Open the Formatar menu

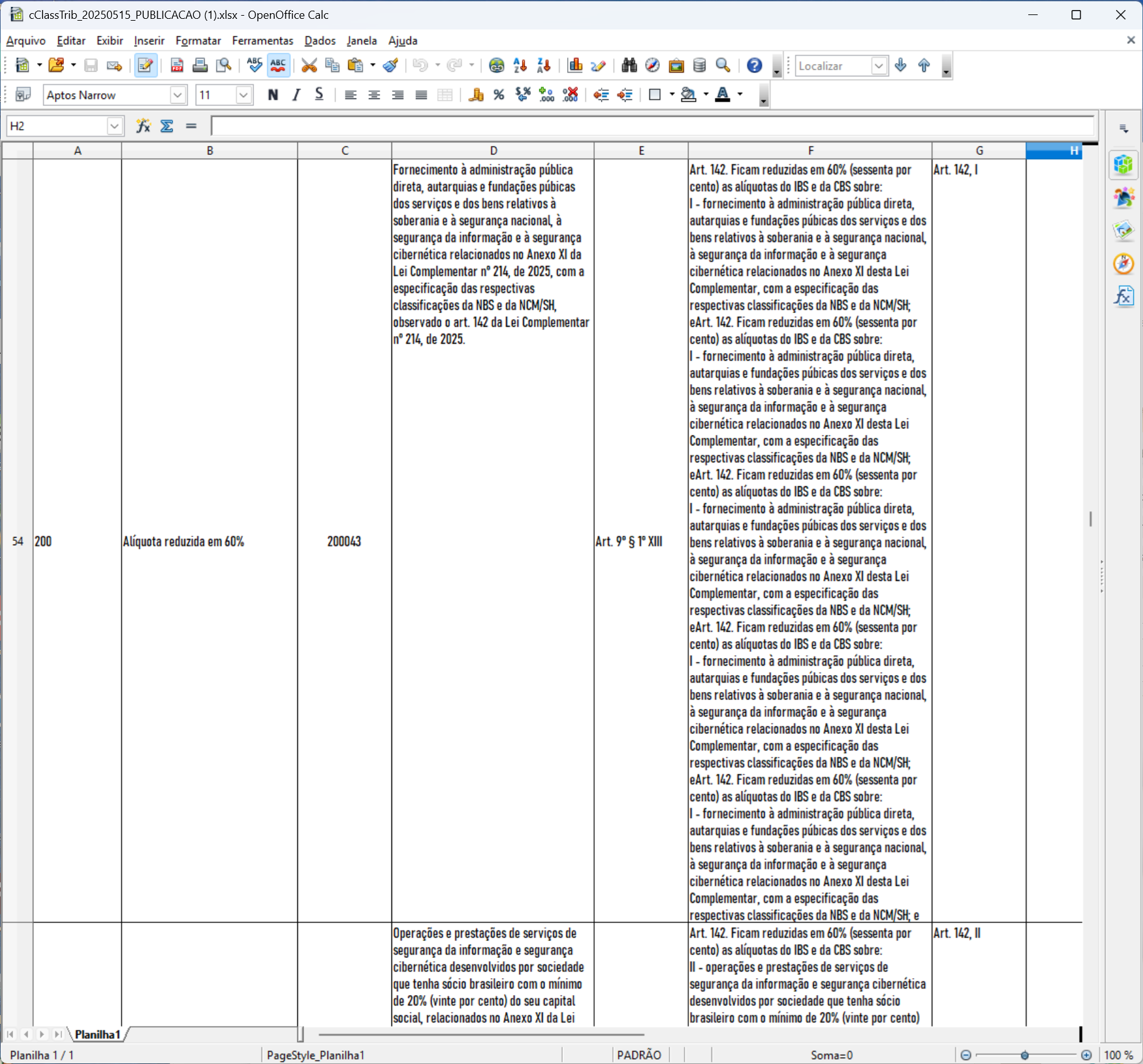point(198,41)
